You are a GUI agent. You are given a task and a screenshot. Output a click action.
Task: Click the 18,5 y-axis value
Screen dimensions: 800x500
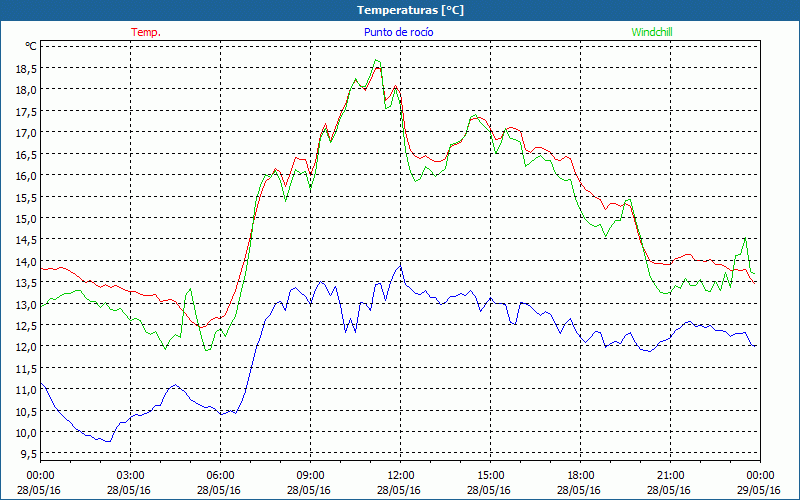28,68
